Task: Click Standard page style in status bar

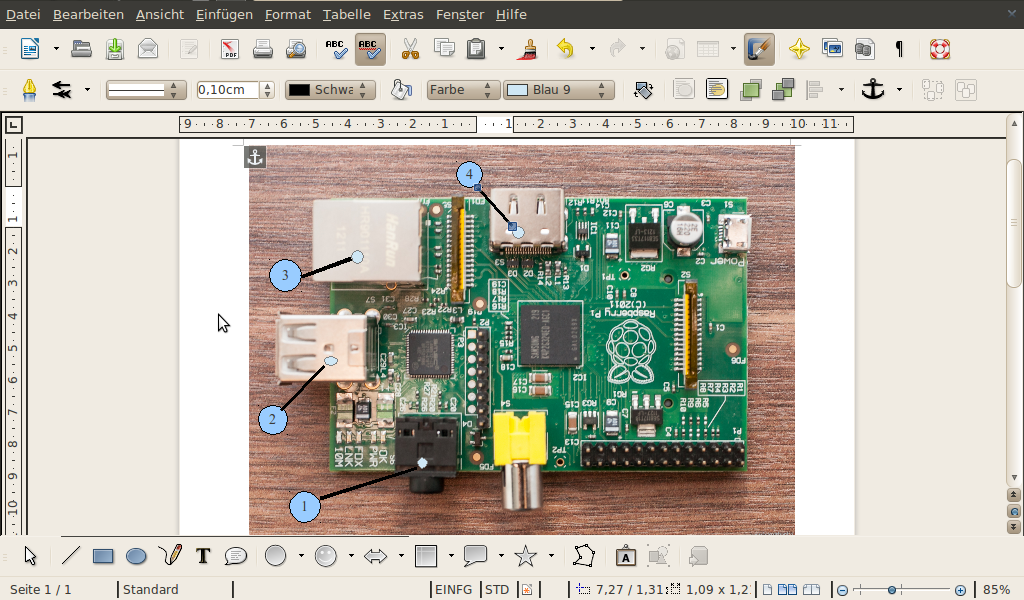Action: 150,590
